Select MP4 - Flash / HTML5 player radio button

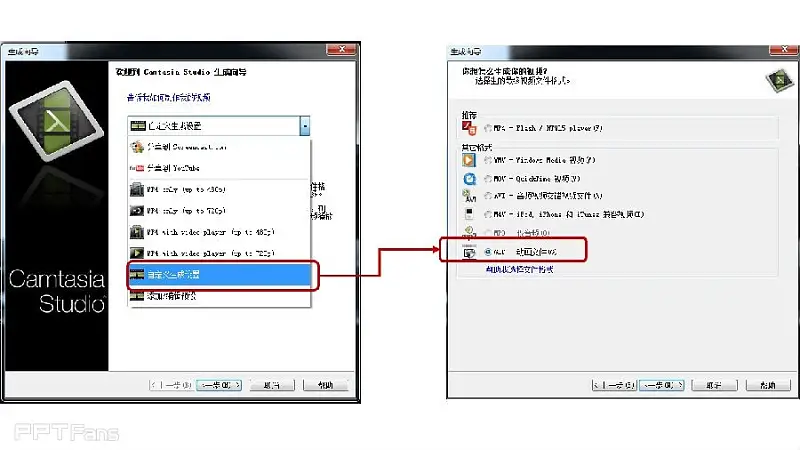(x=488, y=128)
